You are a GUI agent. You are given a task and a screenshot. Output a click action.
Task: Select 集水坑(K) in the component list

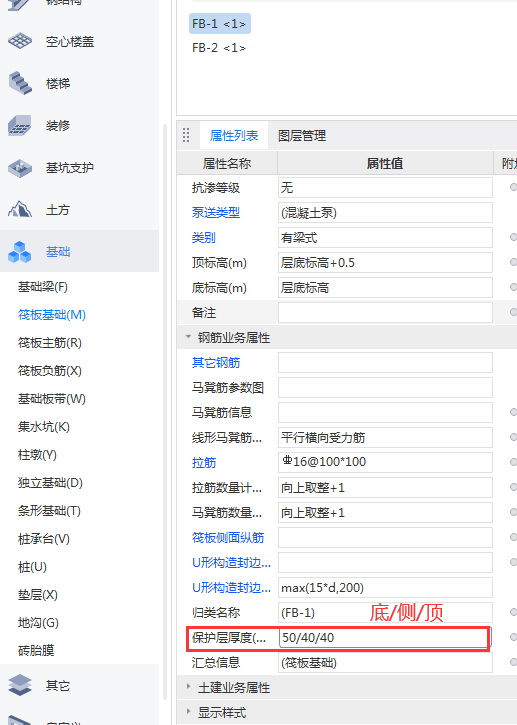(x=43, y=427)
